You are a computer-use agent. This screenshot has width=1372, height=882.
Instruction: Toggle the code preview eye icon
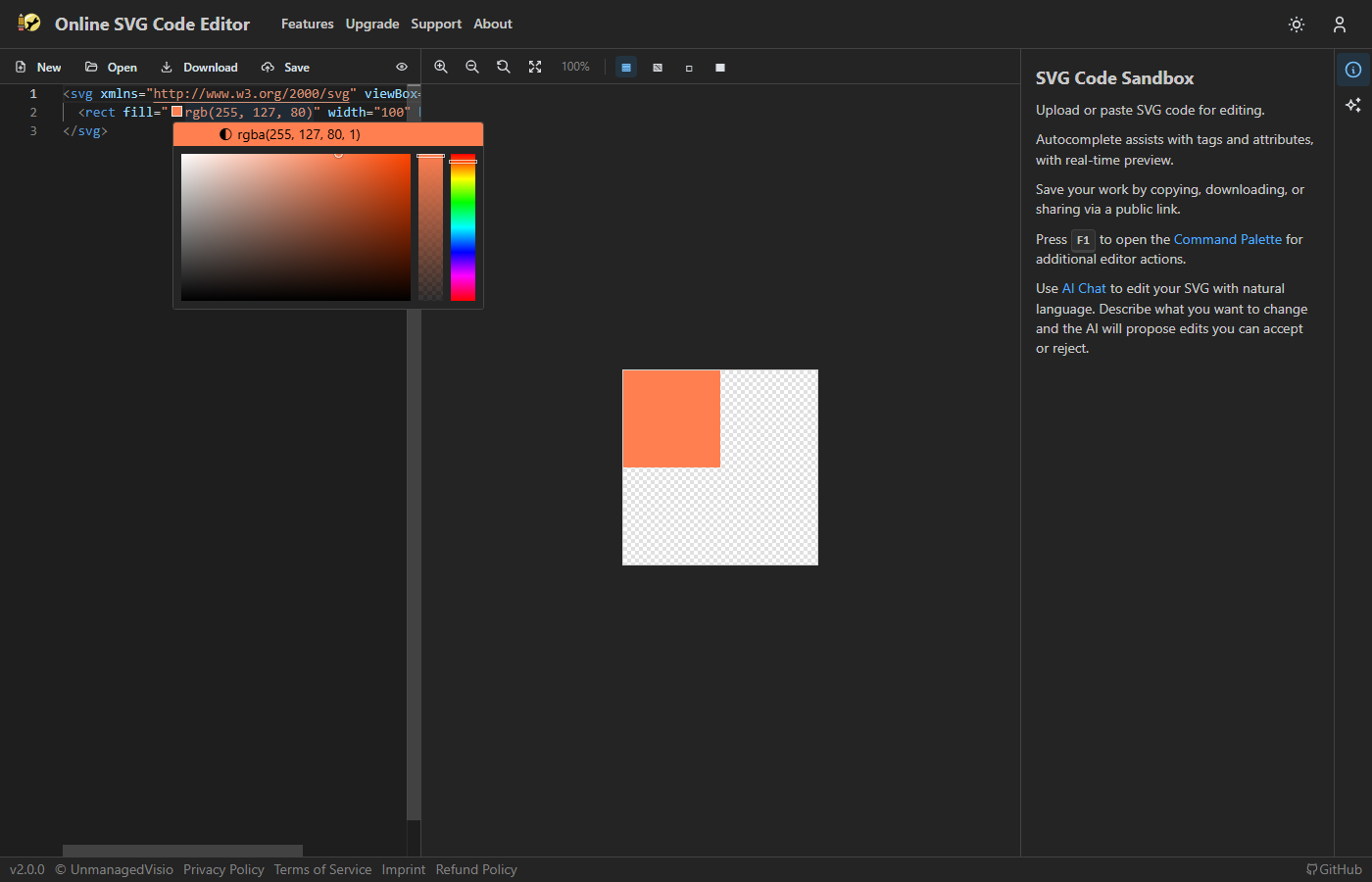(401, 67)
